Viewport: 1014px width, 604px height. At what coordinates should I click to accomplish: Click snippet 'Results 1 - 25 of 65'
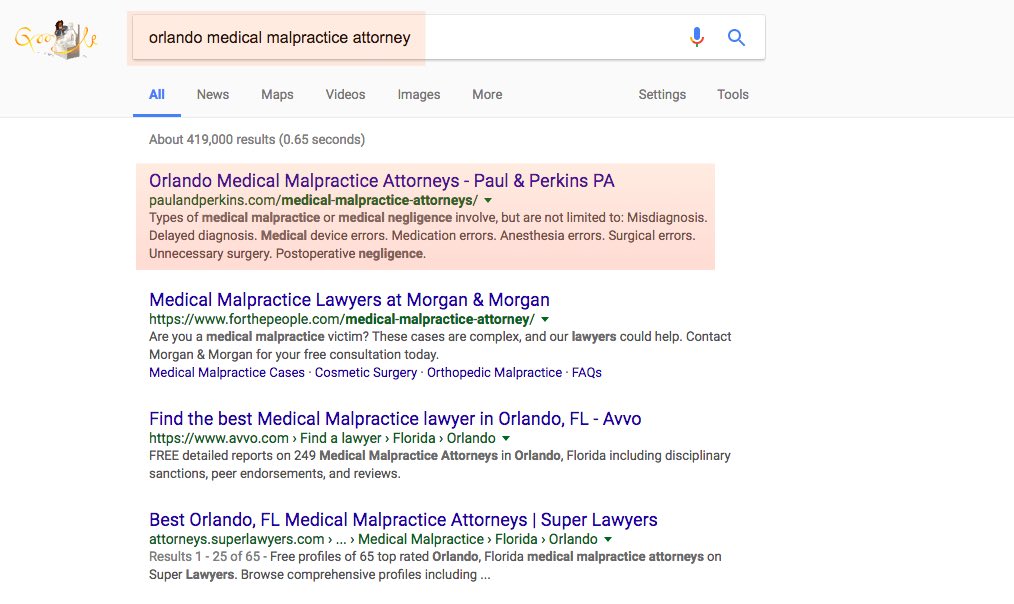coord(435,565)
